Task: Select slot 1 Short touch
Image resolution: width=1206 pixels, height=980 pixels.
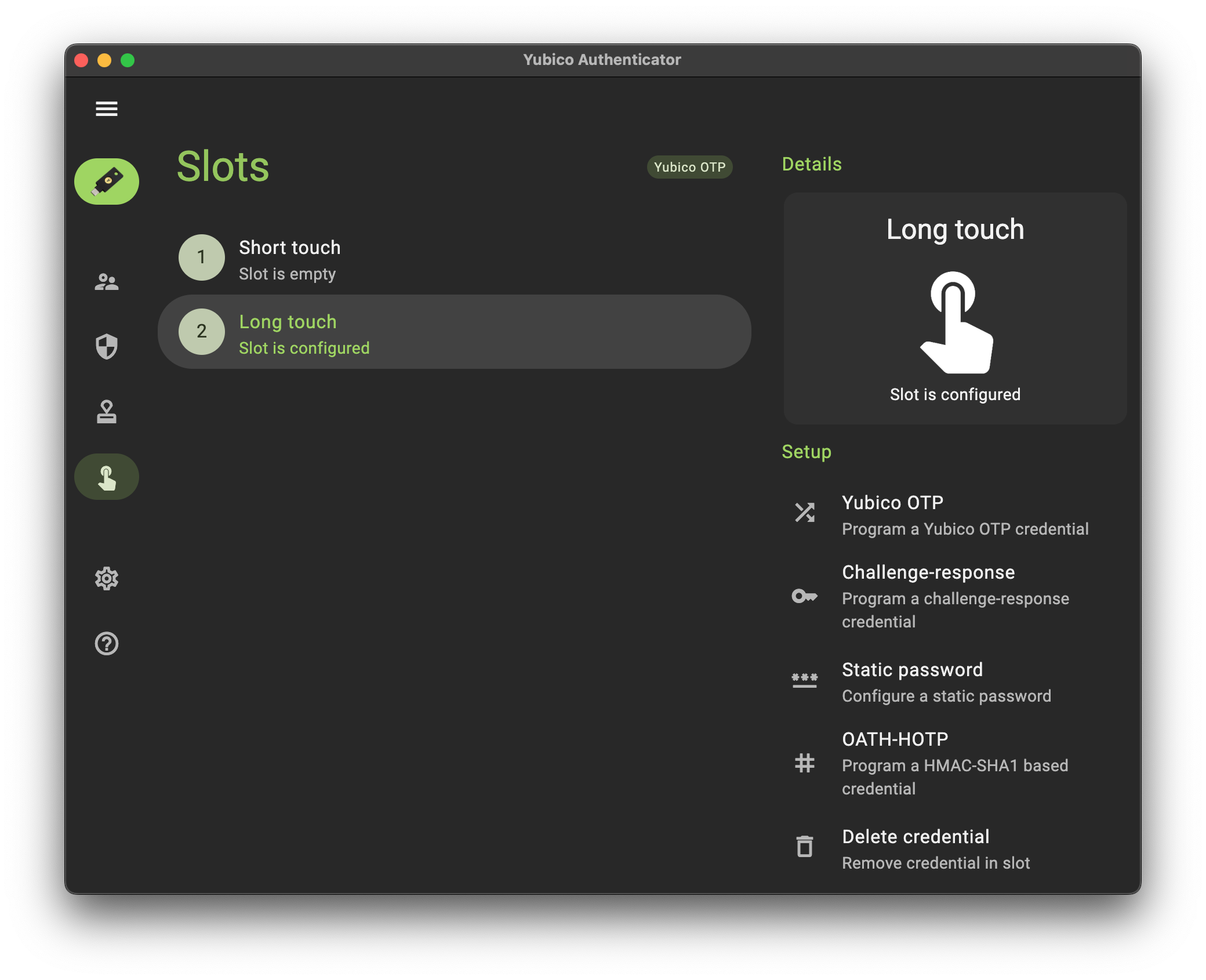Action: (x=290, y=259)
